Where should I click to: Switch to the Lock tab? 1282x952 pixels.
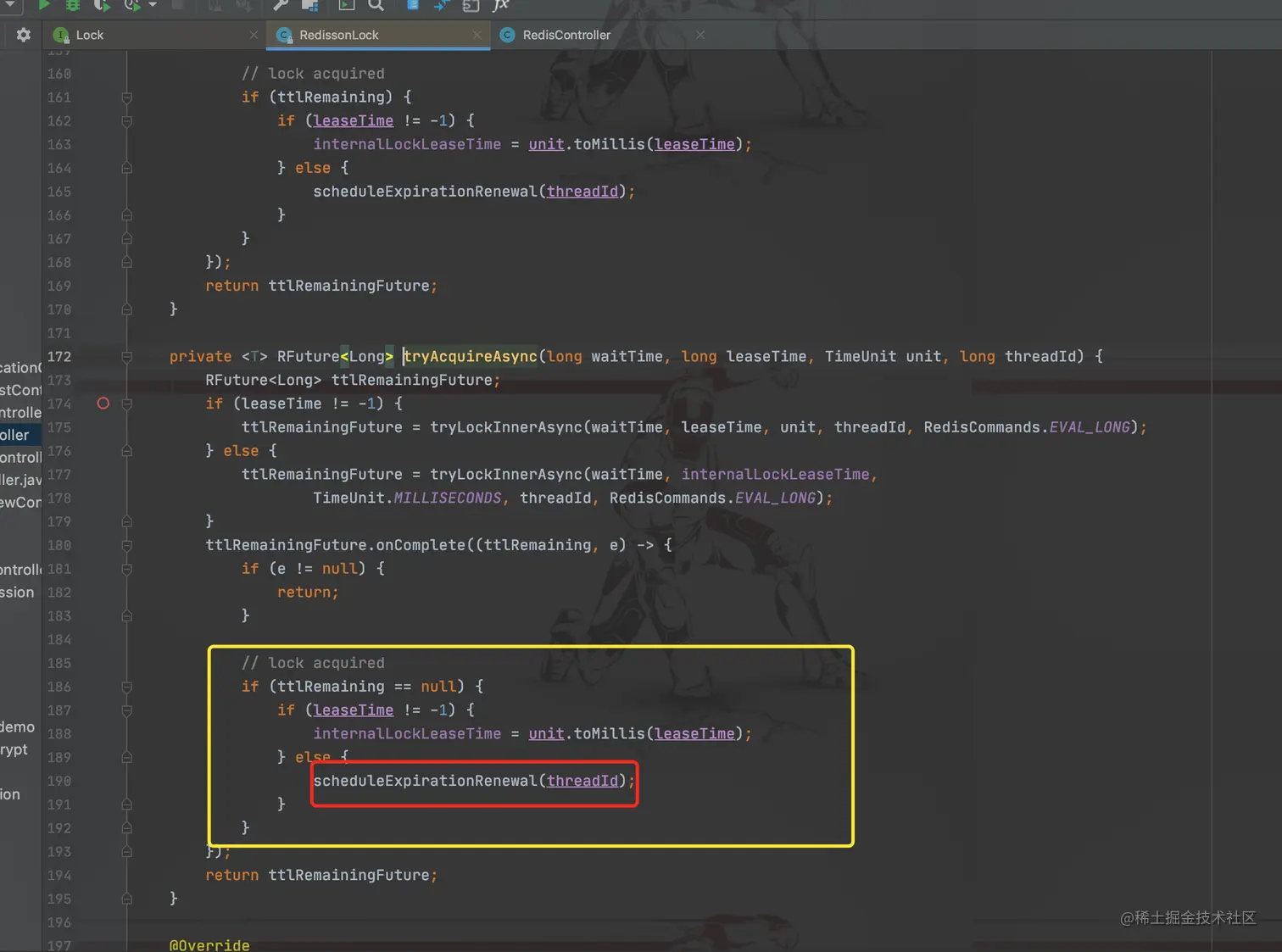pyautogui.click(x=155, y=35)
